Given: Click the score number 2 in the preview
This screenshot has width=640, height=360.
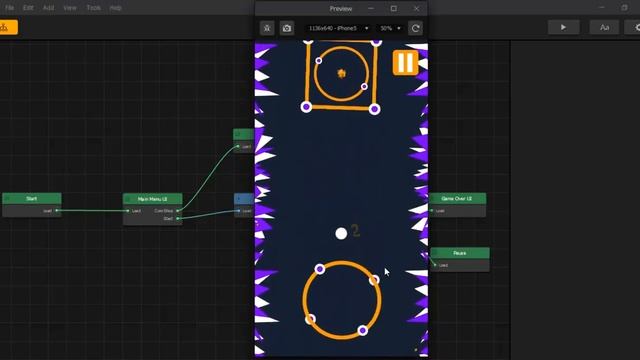Looking at the screenshot, I should coord(356,231).
